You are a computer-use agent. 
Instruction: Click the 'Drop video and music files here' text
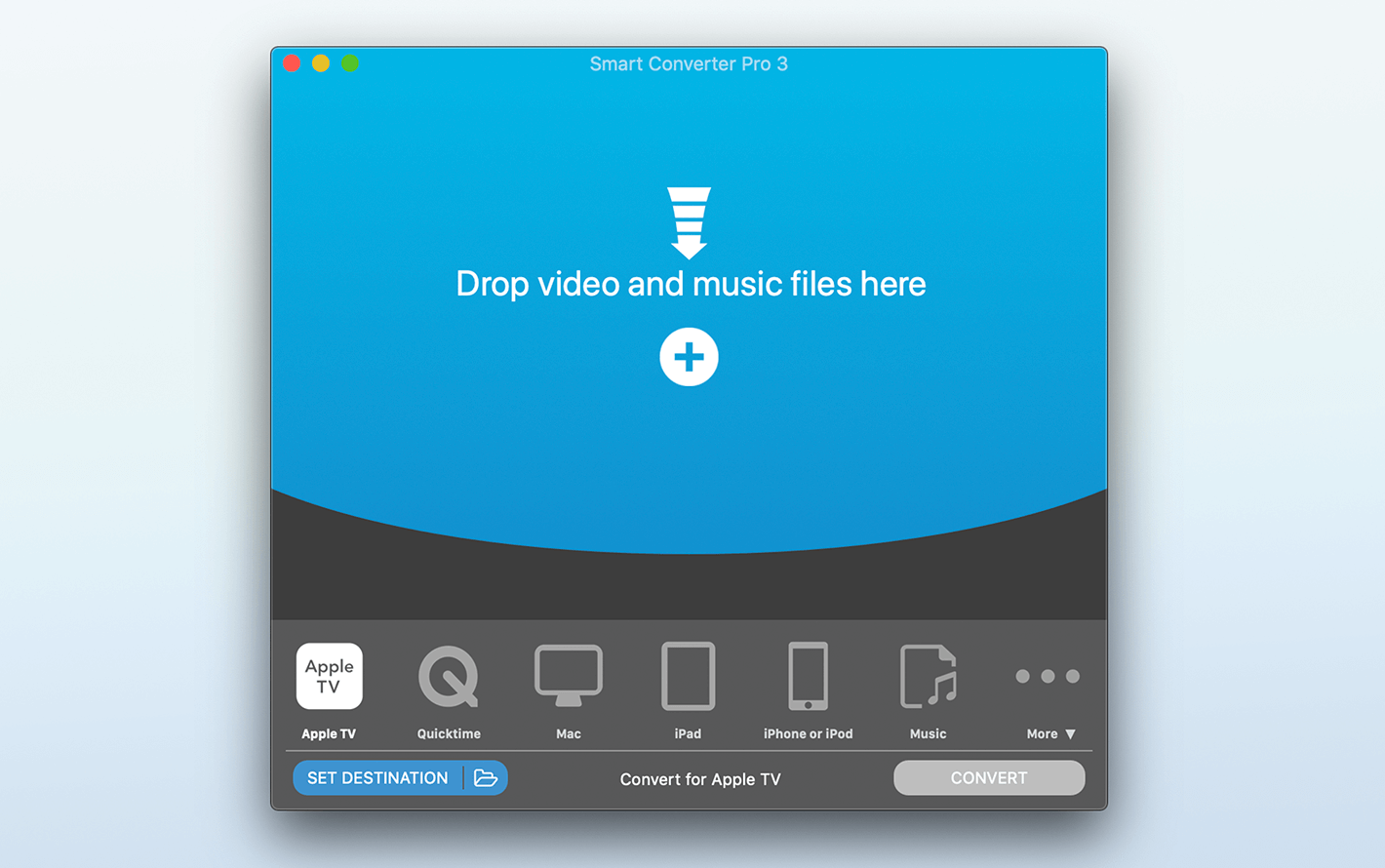(691, 284)
